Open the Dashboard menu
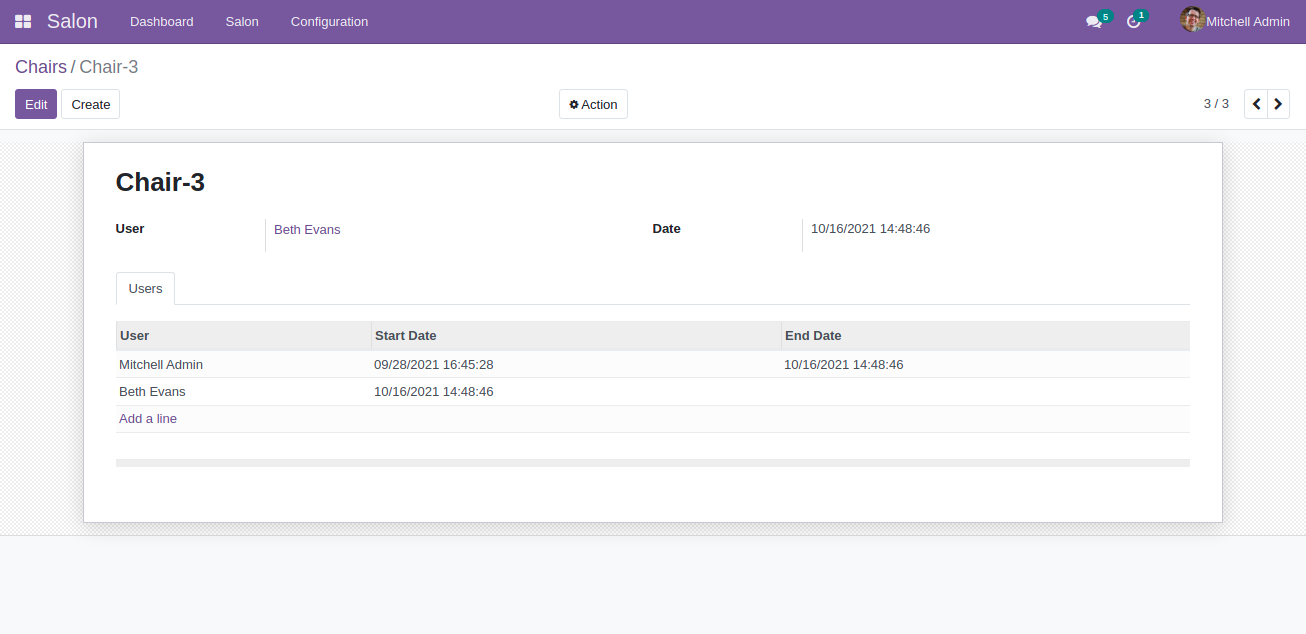 coord(162,21)
